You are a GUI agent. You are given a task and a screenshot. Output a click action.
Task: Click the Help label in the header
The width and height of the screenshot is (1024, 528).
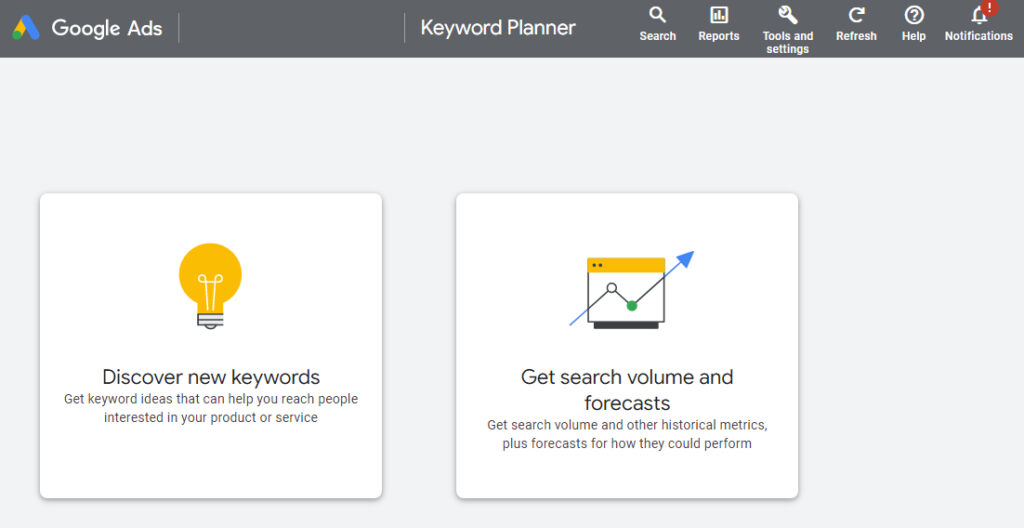click(x=914, y=36)
